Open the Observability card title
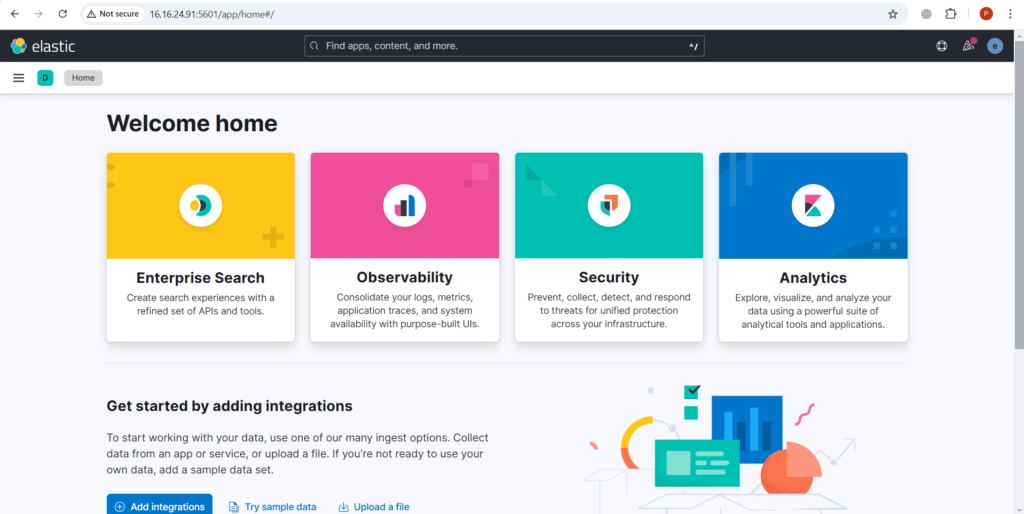1024x514 pixels. point(404,278)
